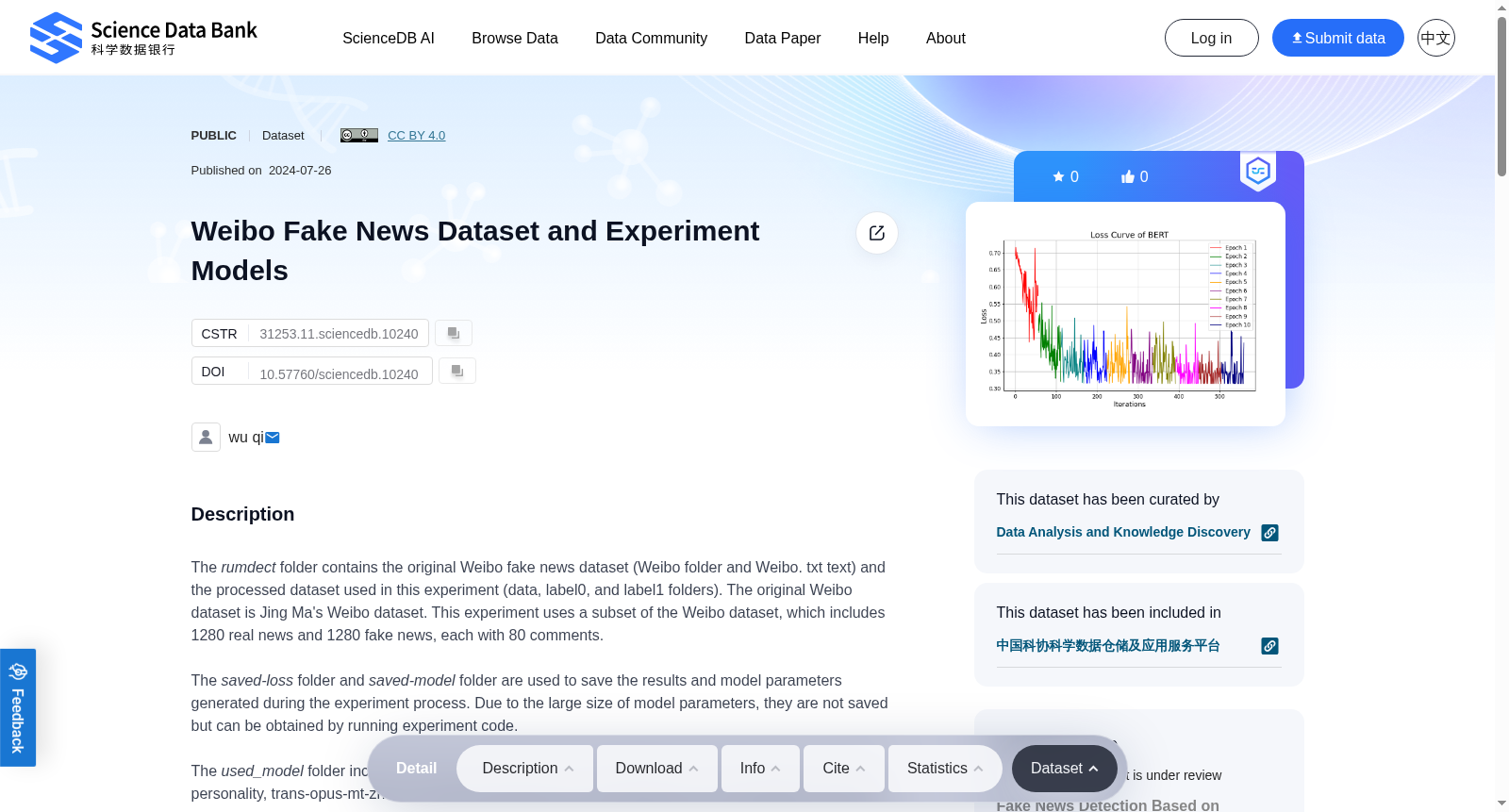
Task: Click the Science Data Bank logo
Action: (x=143, y=38)
